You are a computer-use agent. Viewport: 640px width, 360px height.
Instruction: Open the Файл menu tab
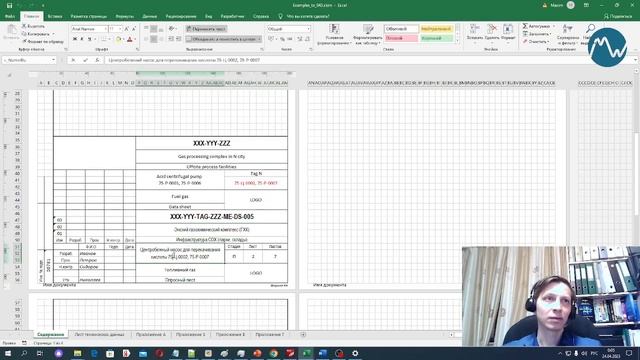10,16
